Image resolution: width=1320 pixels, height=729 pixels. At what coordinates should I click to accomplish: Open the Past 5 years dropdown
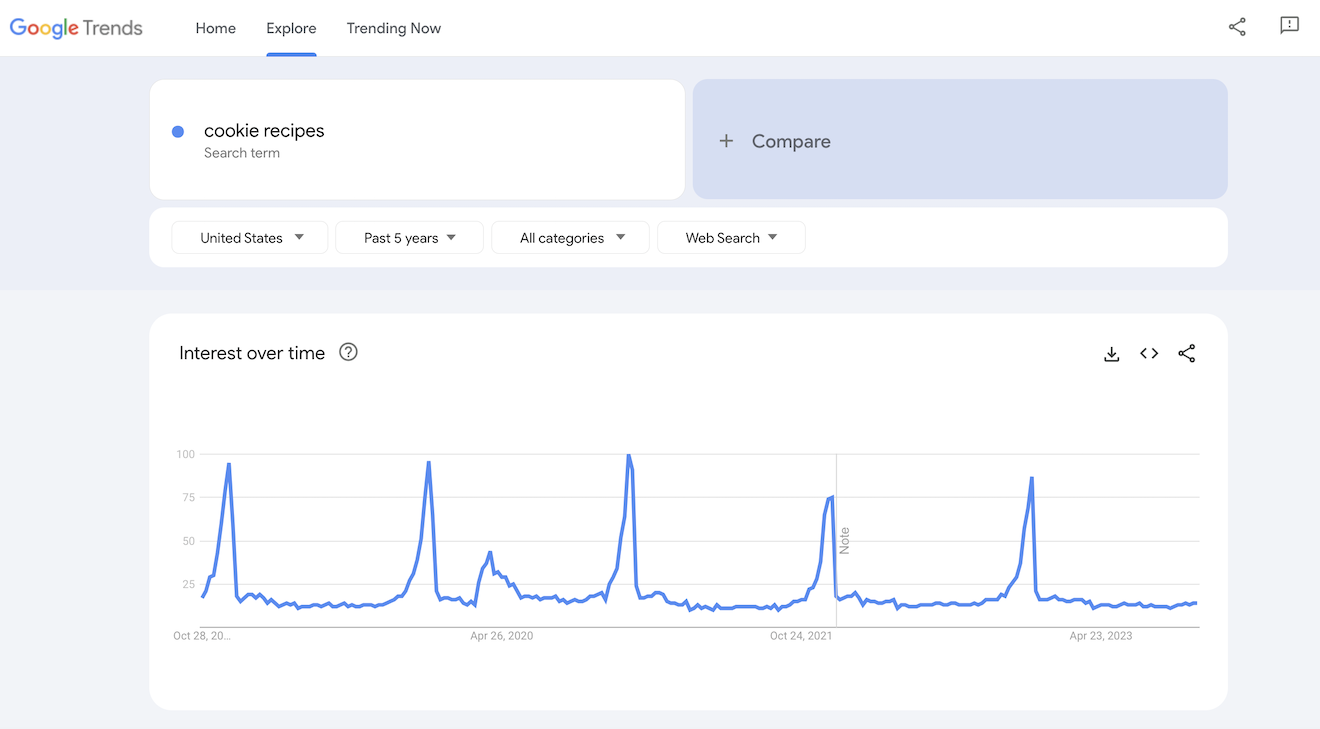point(409,238)
